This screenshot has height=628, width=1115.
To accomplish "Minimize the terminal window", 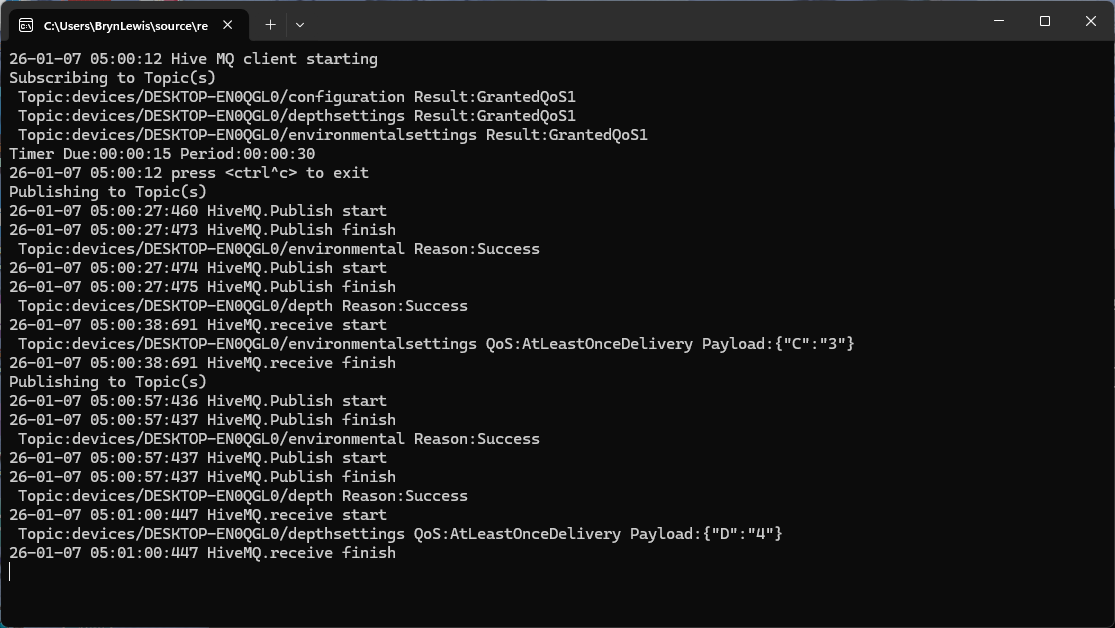I will coord(998,21).
